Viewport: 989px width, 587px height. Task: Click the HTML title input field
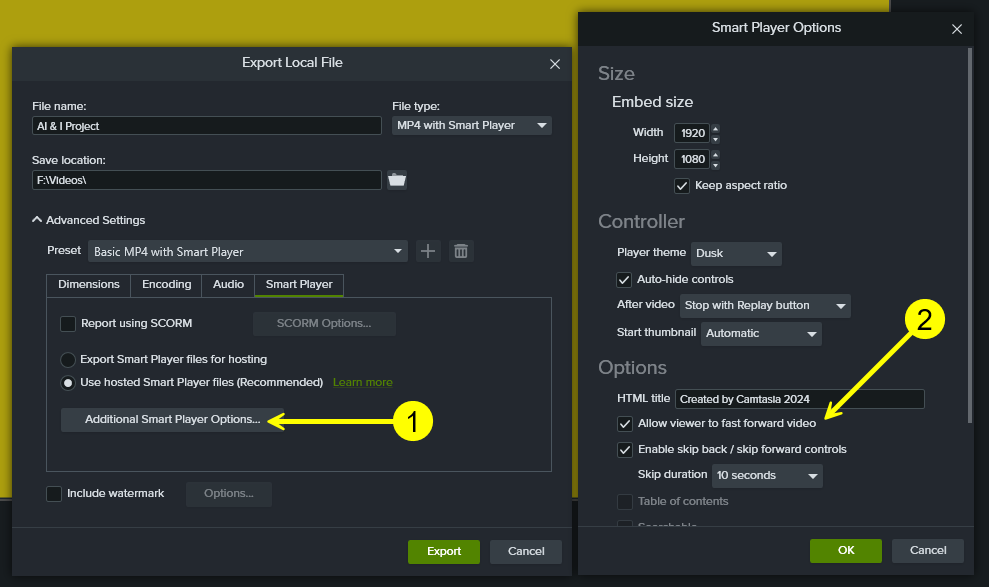tap(799, 399)
